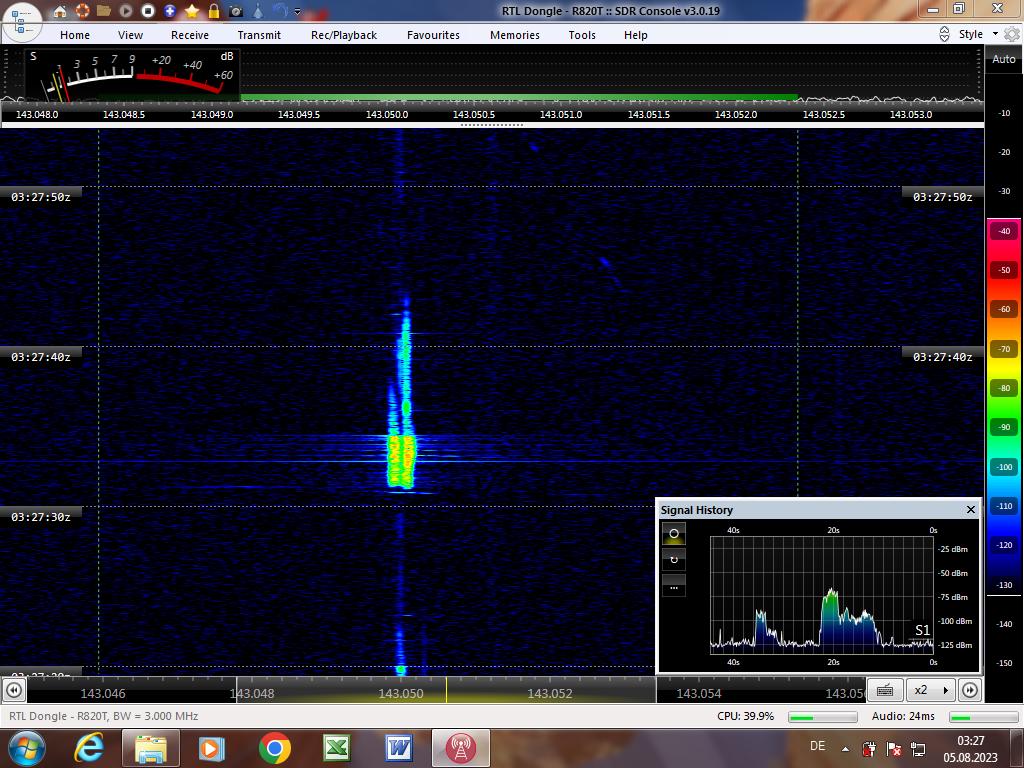Click the 143.052.0 label on the frequency scale
The height and width of the screenshot is (768, 1024).
(x=736, y=114)
